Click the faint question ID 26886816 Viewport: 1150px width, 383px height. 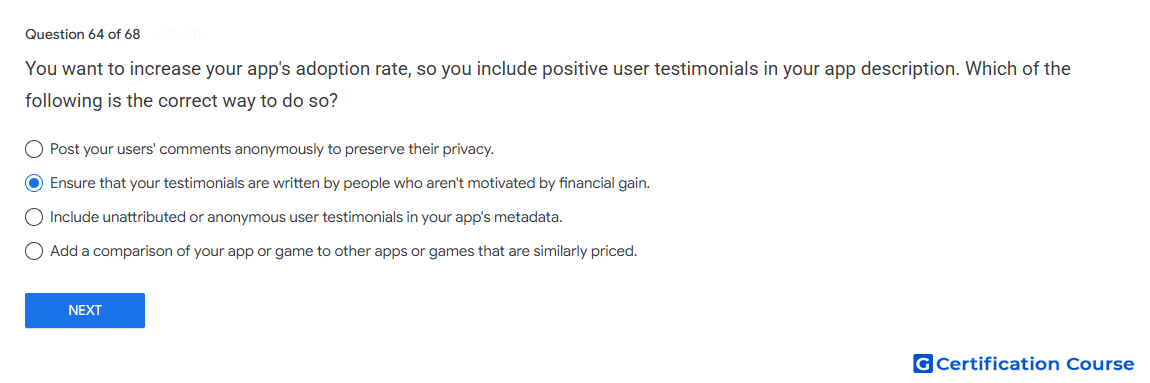[x=180, y=34]
